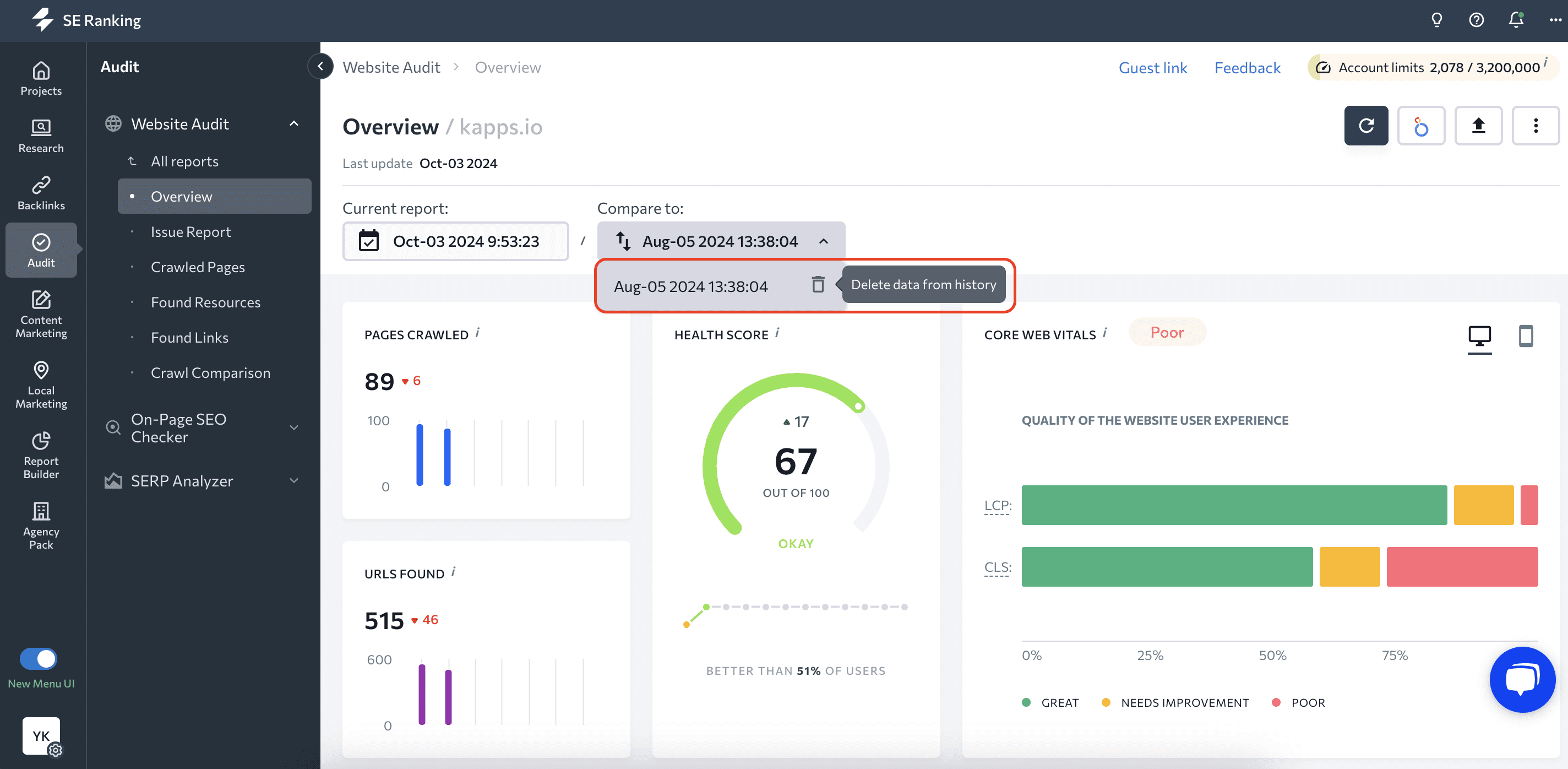This screenshot has height=769, width=1568.
Task: Click the SE Ranking logo
Action: pos(86,20)
